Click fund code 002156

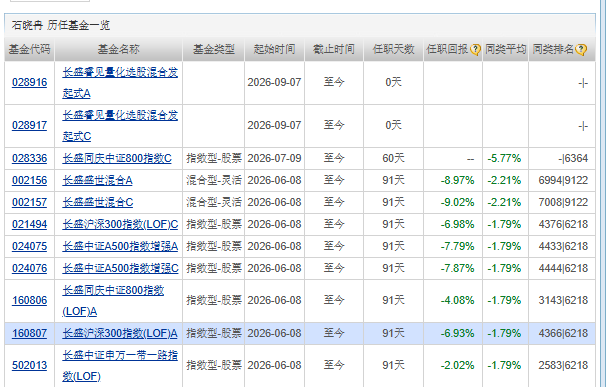pyautogui.click(x=29, y=181)
